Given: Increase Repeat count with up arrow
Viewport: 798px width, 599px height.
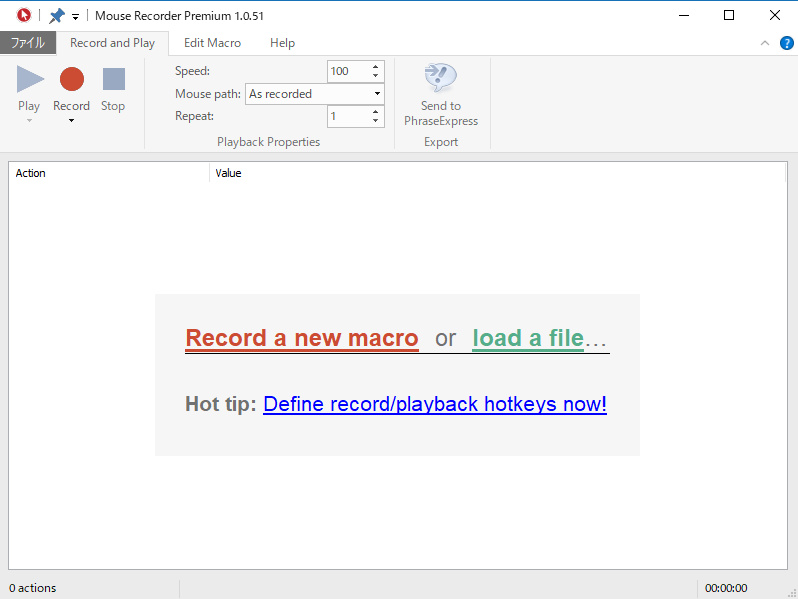Looking at the screenshot, I should [x=376, y=111].
